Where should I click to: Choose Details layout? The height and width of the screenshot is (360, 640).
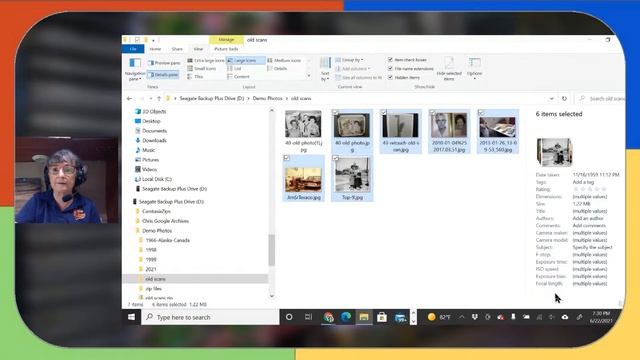point(277,69)
